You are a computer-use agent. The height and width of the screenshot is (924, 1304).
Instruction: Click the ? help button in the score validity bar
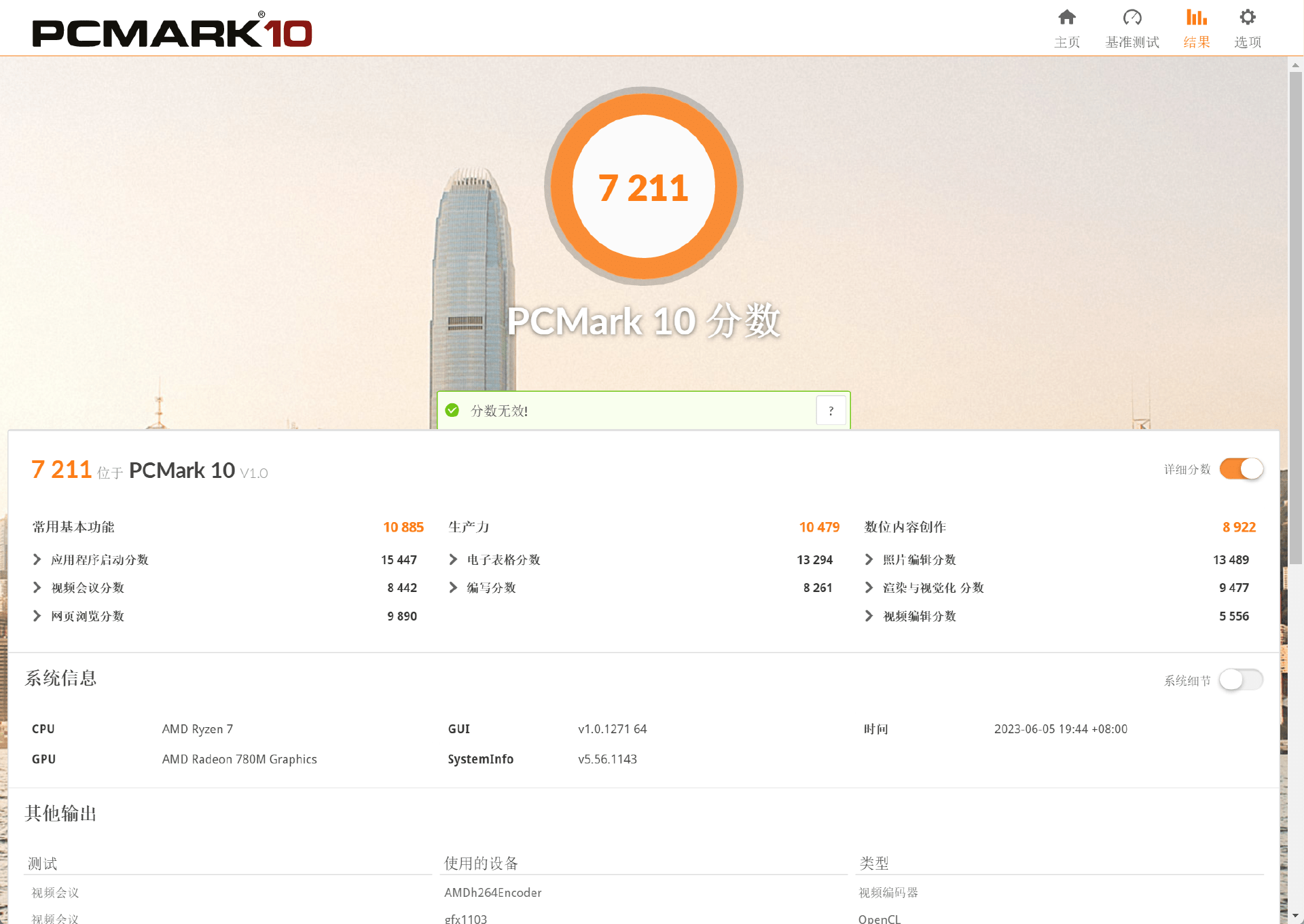click(831, 410)
